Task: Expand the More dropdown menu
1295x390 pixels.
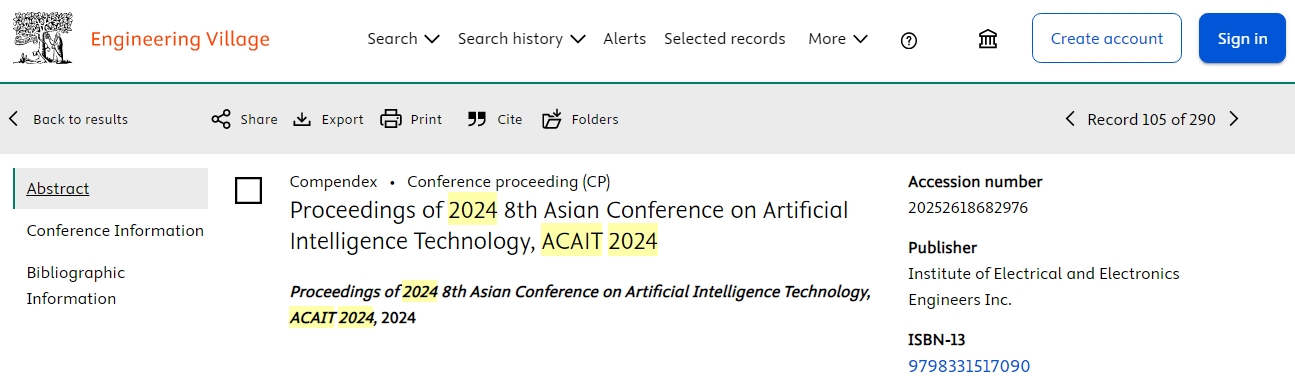Action: pos(838,39)
